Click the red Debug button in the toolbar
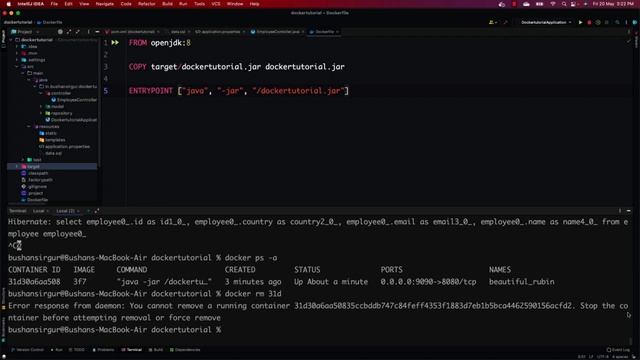The image size is (640, 360). coord(589,22)
